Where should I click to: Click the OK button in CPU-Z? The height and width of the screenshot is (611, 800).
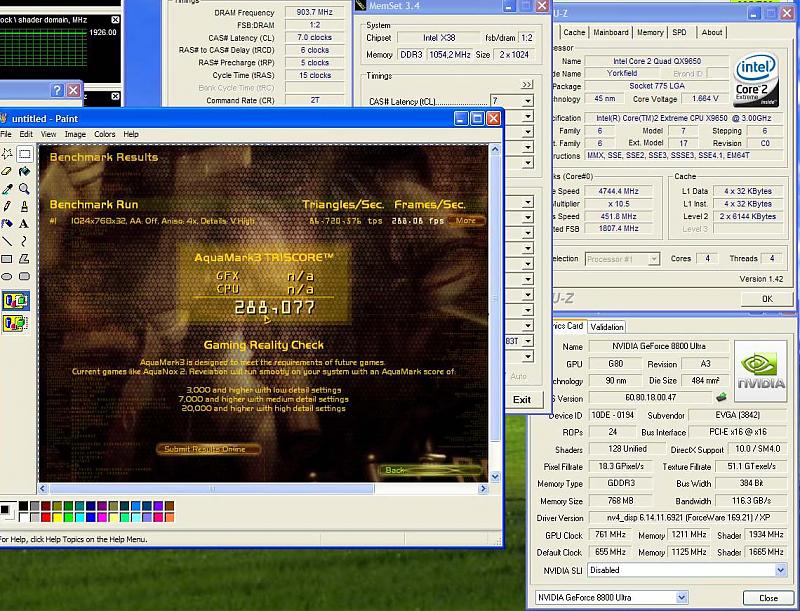(x=767, y=299)
